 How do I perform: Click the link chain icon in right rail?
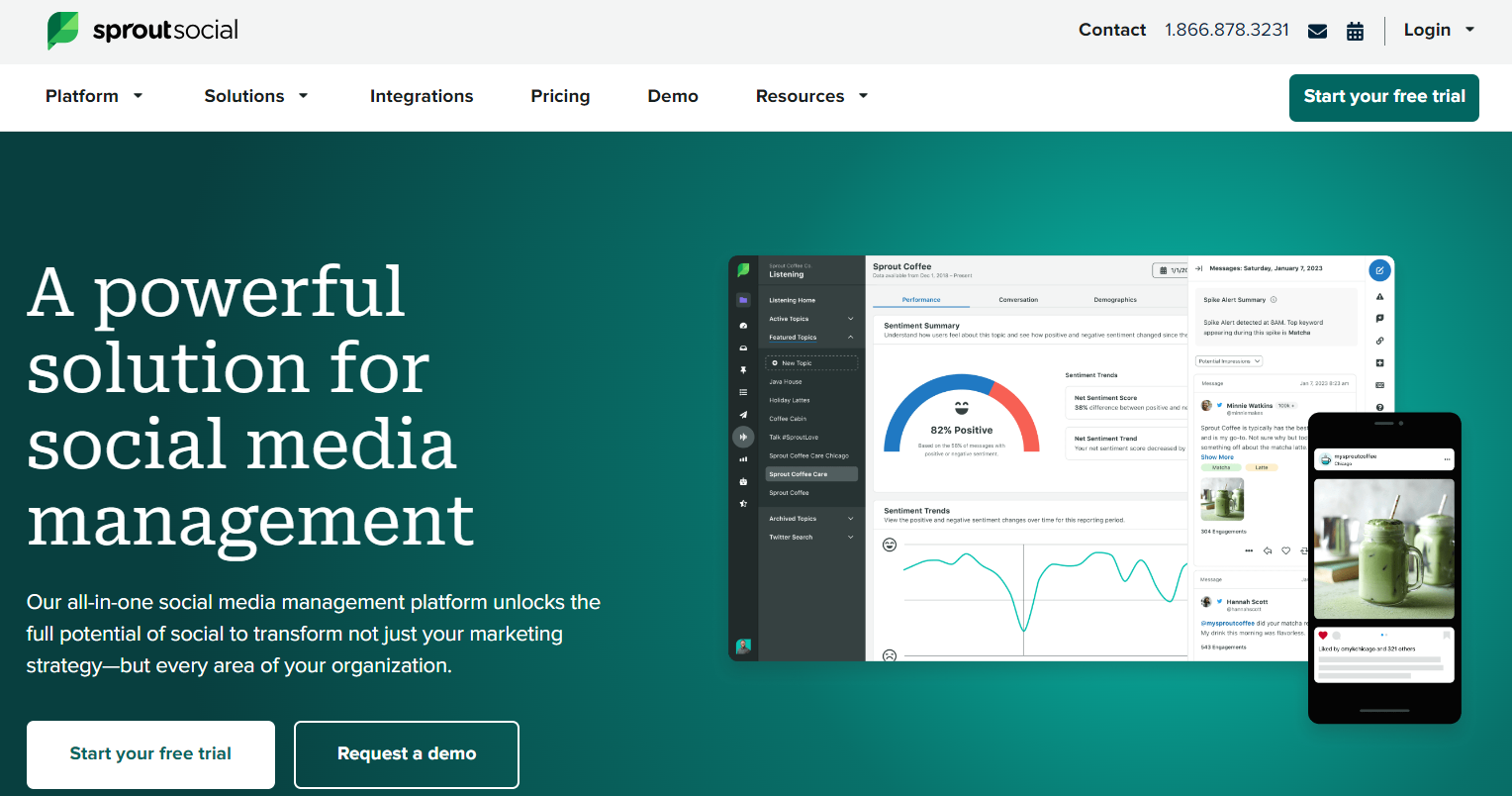(1380, 342)
